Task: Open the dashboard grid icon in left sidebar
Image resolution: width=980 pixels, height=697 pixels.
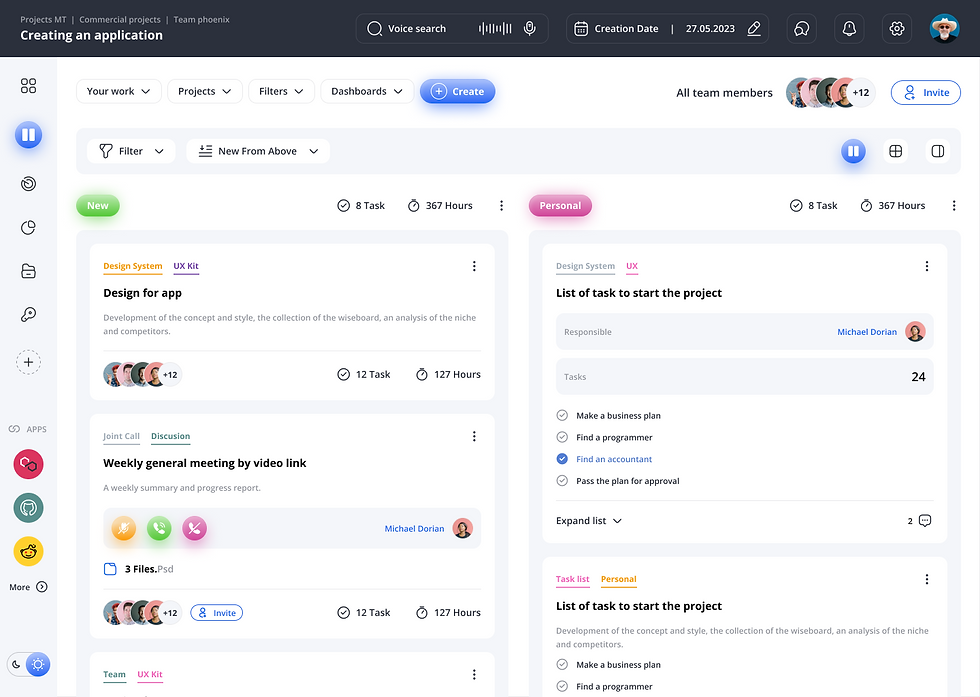Action: click(x=28, y=87)
